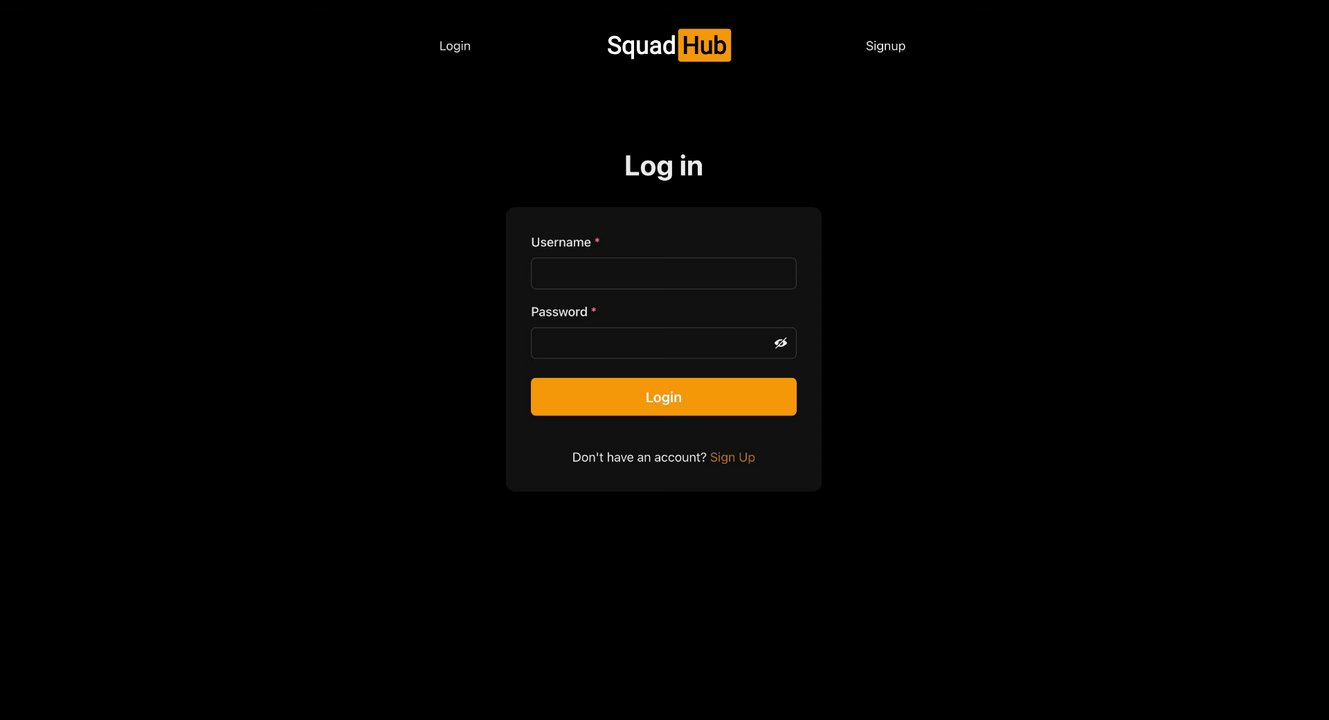Click the orange Hub badge in the logo
1329x720 pixels.
pos(705,46)
